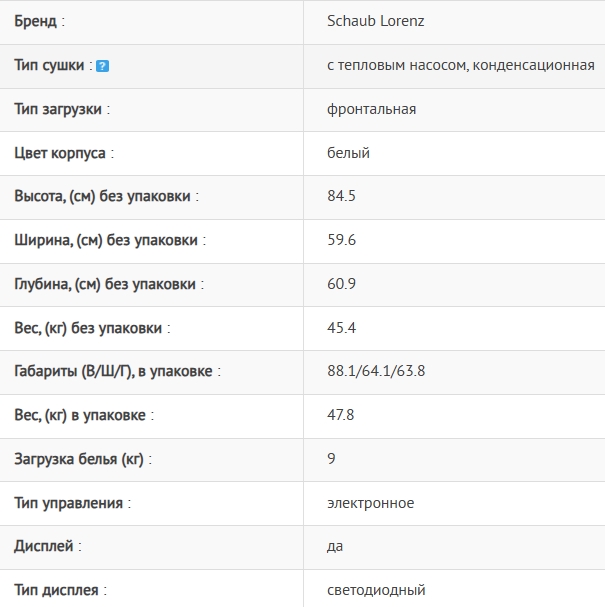
Task: Click the Дисплей row label
Action: pos(48,546)
